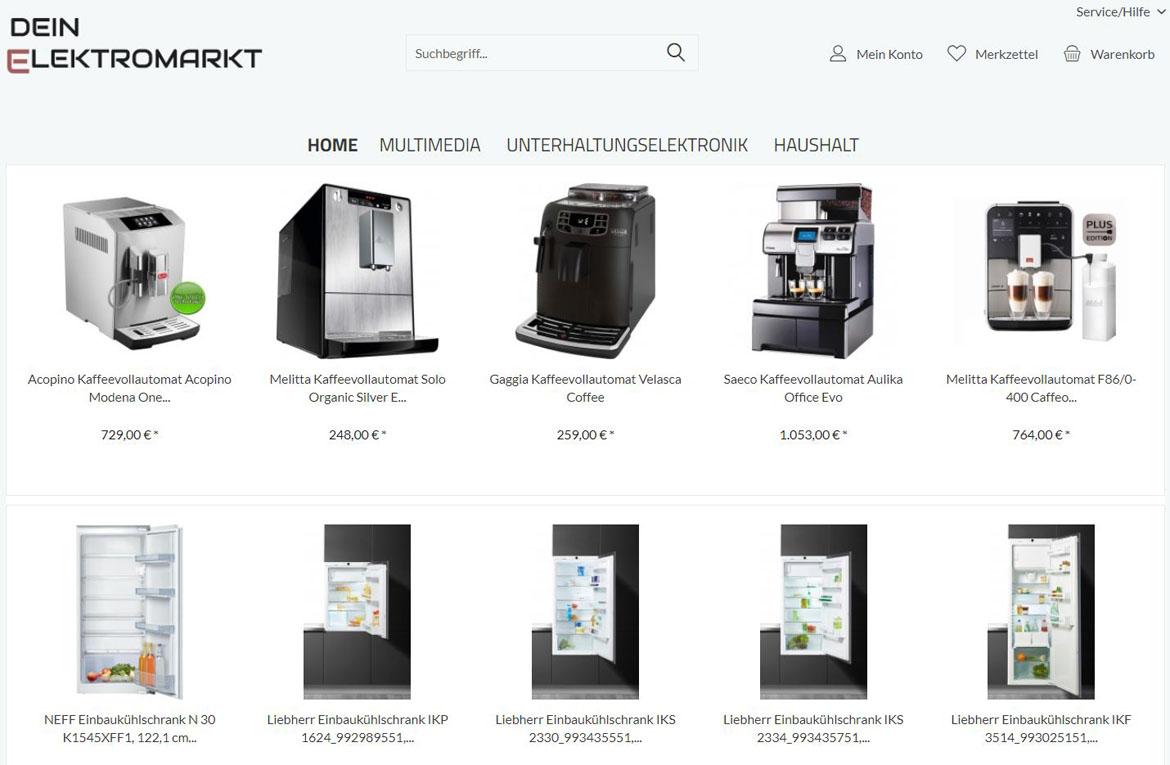
Task: Open Liebherr IKS 2334 fridge image
Action: tap(813, 612)
